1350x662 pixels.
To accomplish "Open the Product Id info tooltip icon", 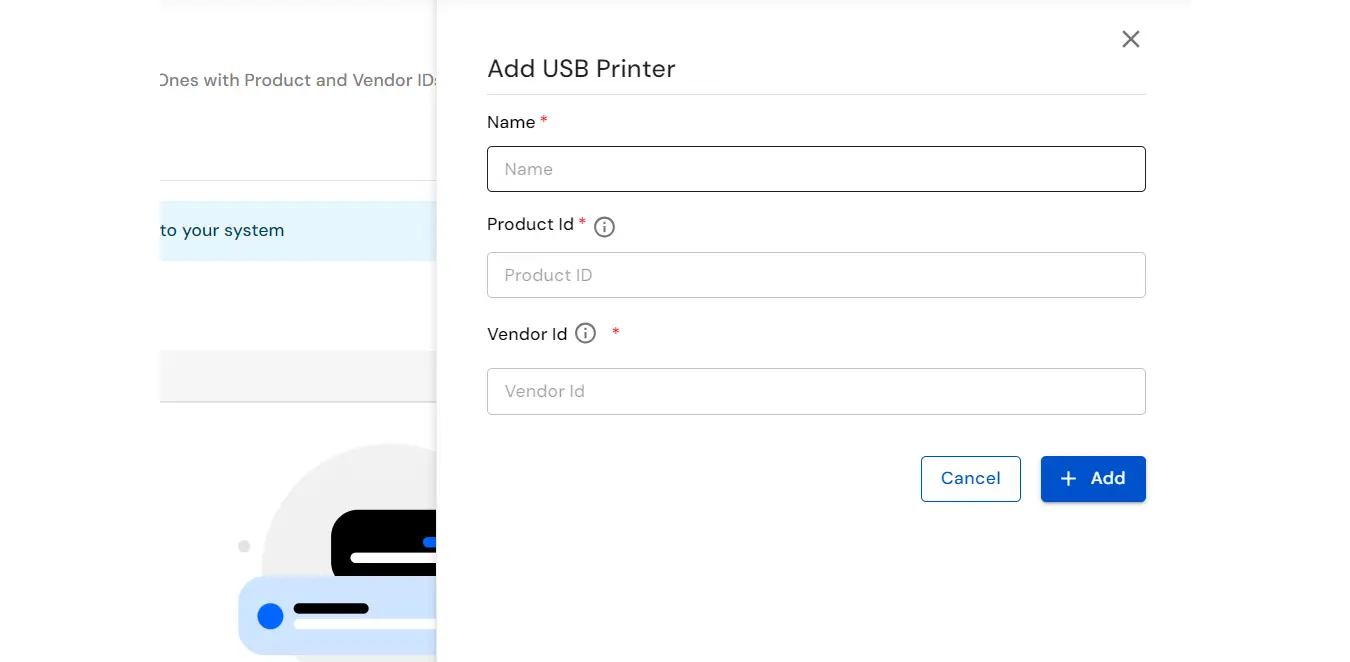I will pos(604,227).
